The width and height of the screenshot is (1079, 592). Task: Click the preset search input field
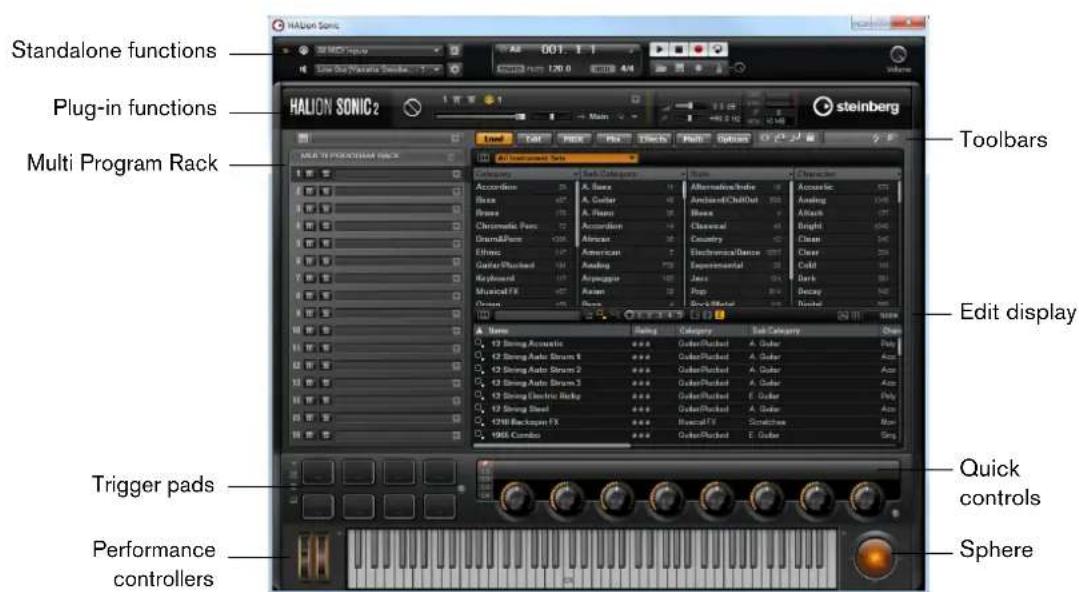538,315
